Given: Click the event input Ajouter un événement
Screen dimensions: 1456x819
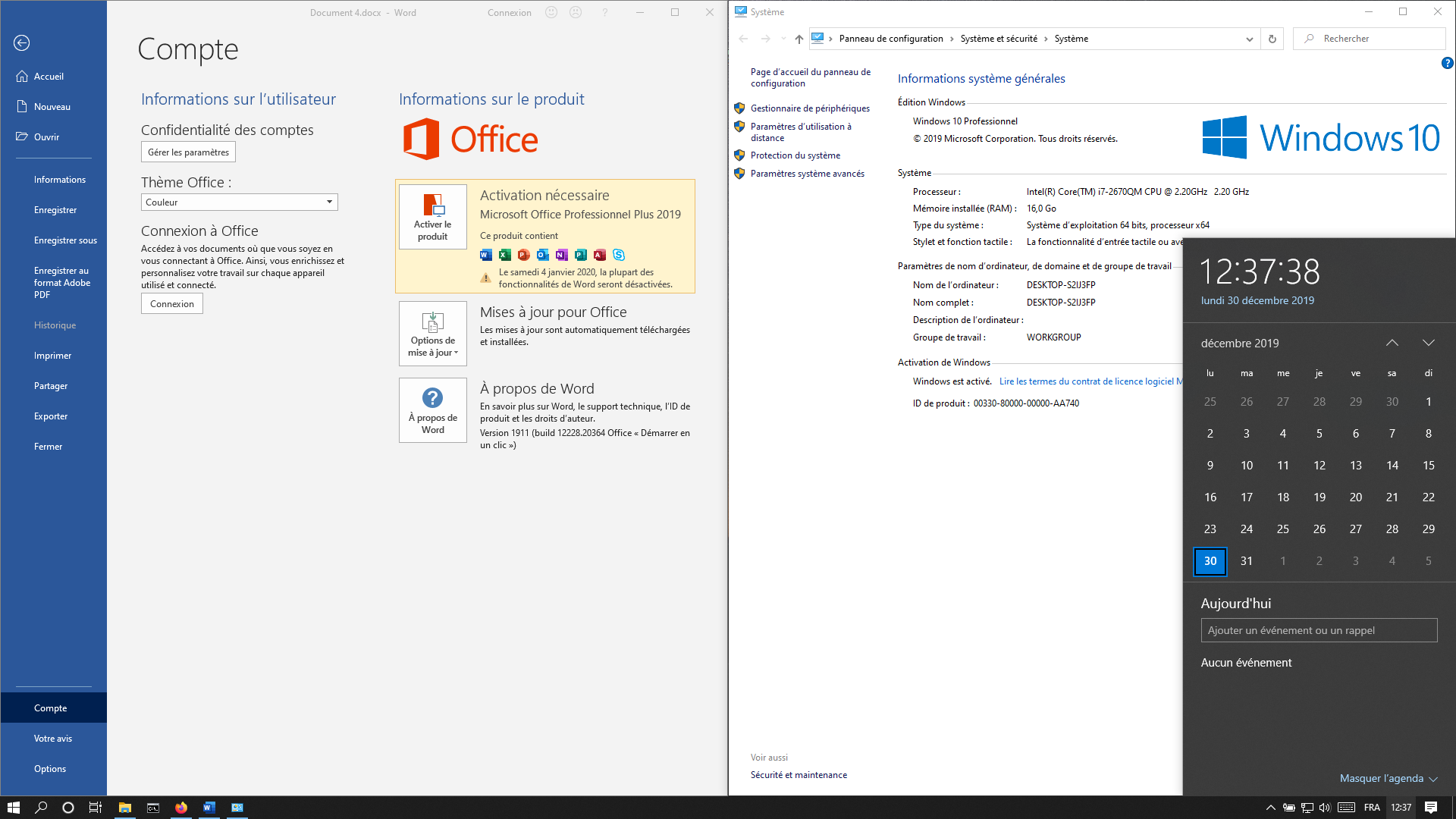Looking at the screenshot, I should [1319, 630].
